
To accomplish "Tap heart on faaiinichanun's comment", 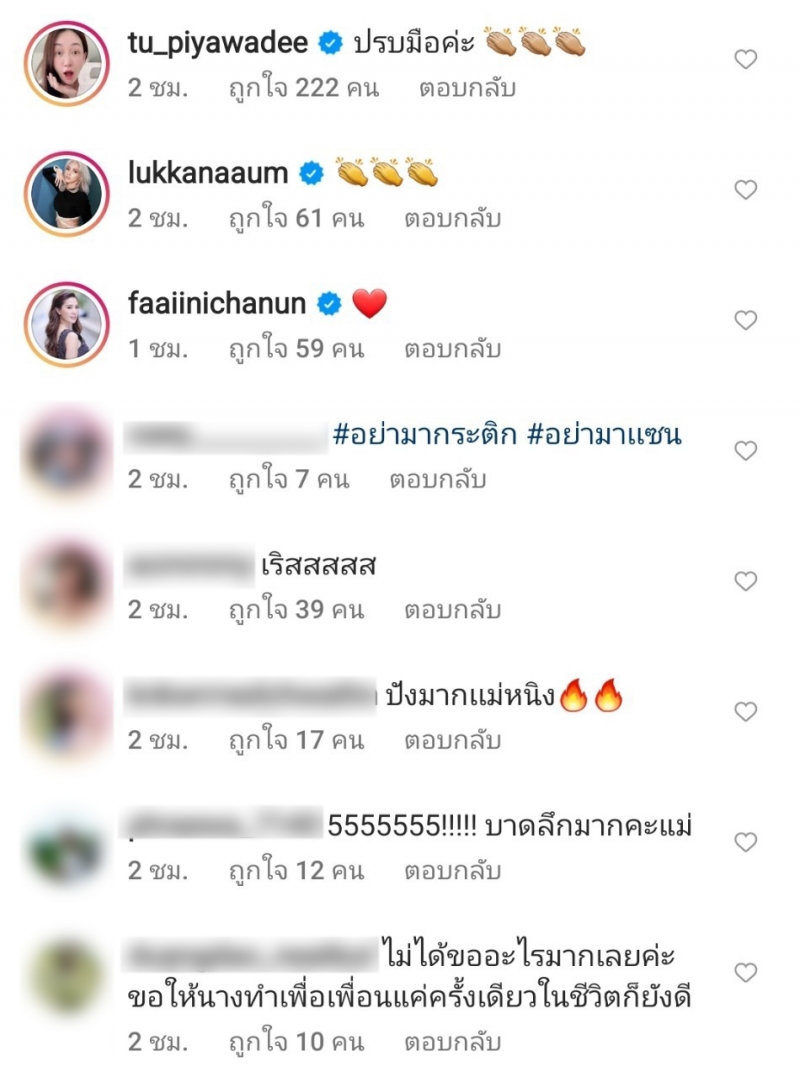I will click(x=746, y=320).
